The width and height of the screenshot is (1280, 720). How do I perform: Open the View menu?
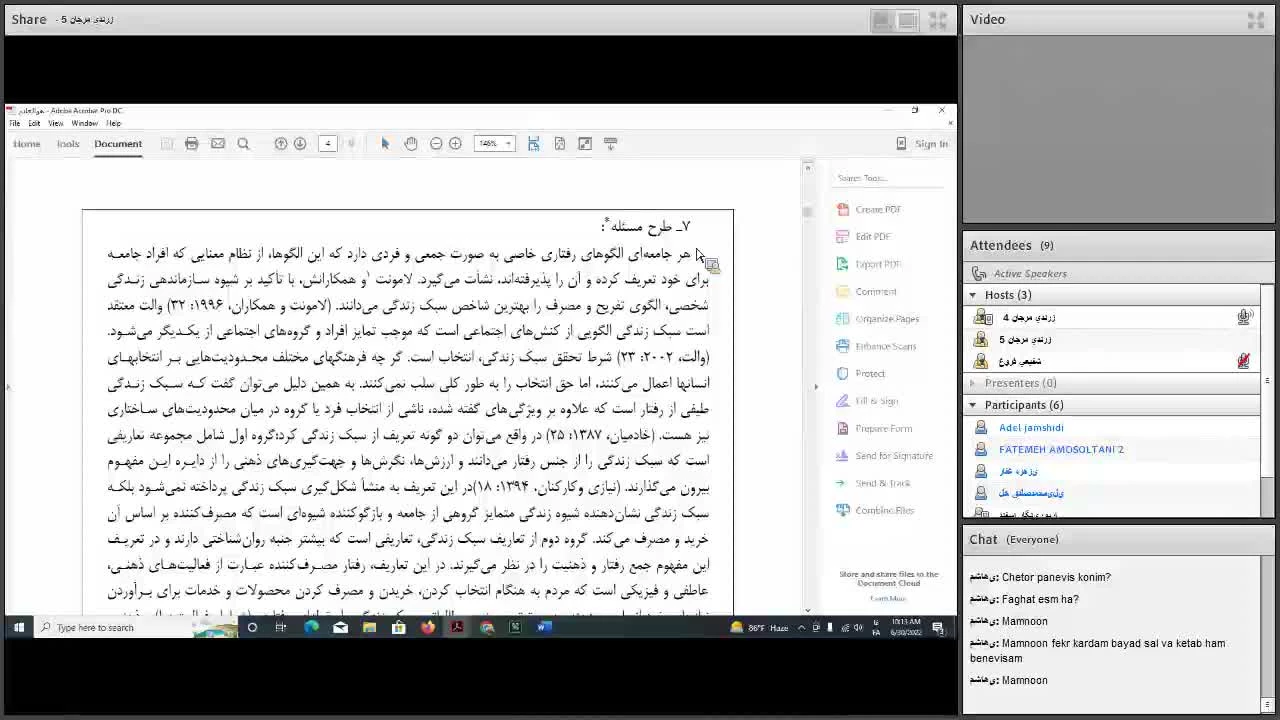pyautogui.click(x=56, y=123)
